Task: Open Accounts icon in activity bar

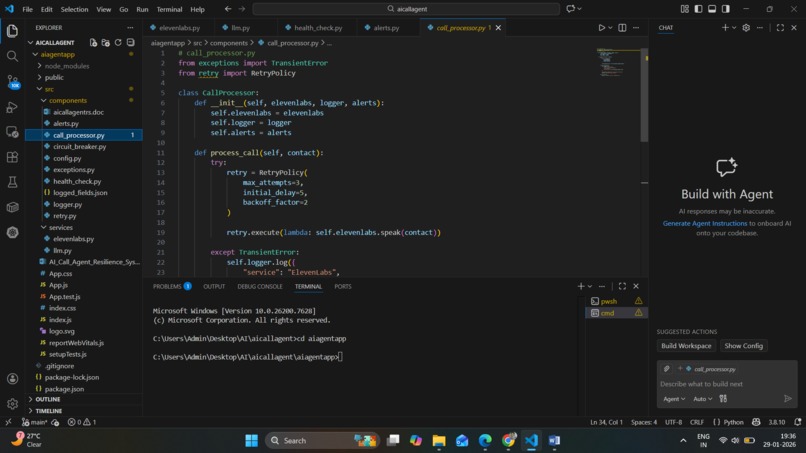Action: 12,379
